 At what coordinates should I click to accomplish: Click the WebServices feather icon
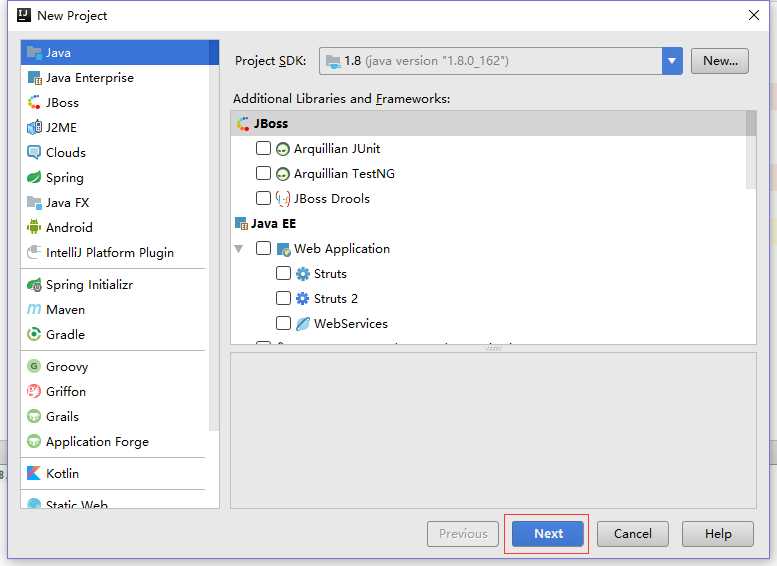[x=302, y=324]
